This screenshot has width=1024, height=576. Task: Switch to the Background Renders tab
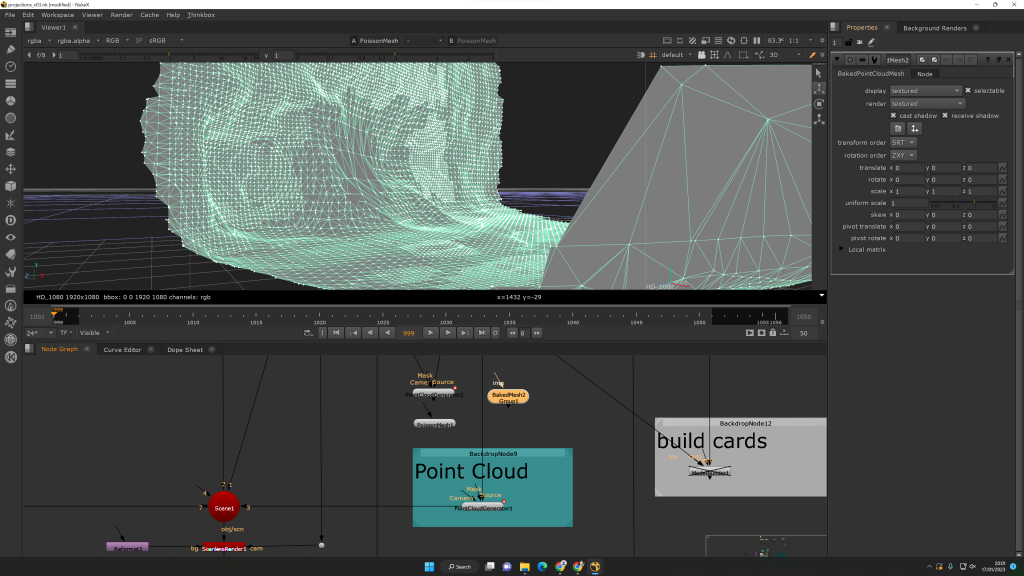coord(934,28)
